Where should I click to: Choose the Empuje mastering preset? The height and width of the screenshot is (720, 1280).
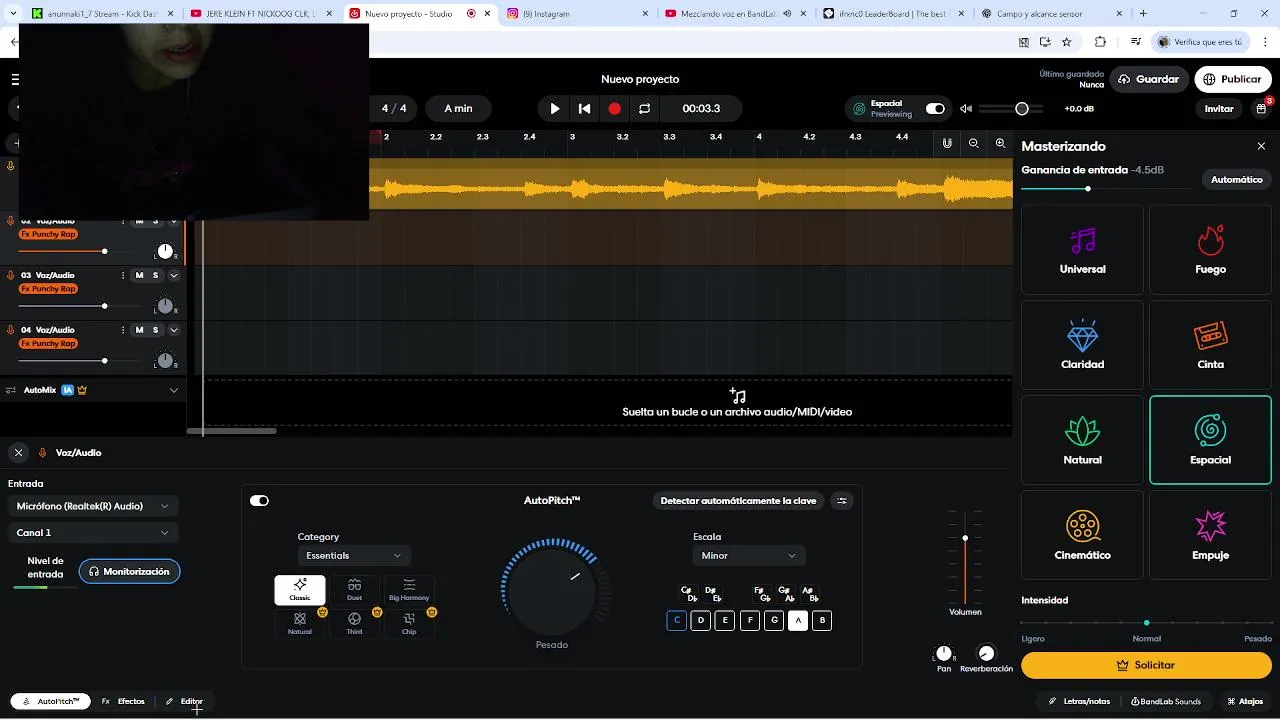pyautogui.click(x=1210, y=535)
